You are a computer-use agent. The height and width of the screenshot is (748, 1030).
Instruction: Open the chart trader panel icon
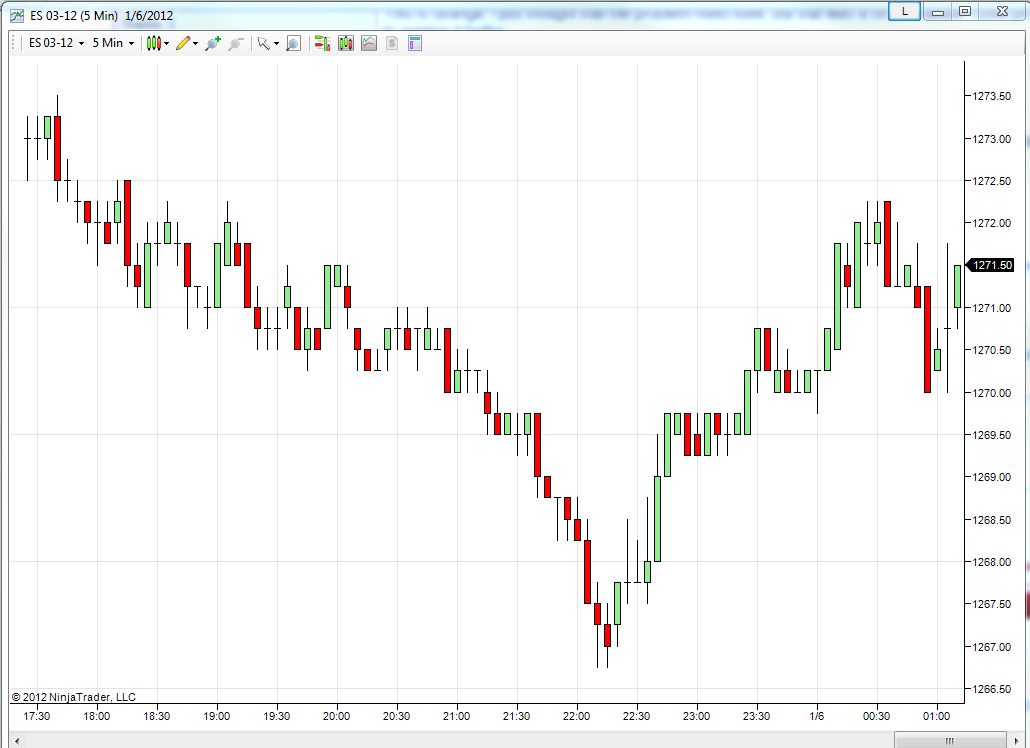(322, 43)
